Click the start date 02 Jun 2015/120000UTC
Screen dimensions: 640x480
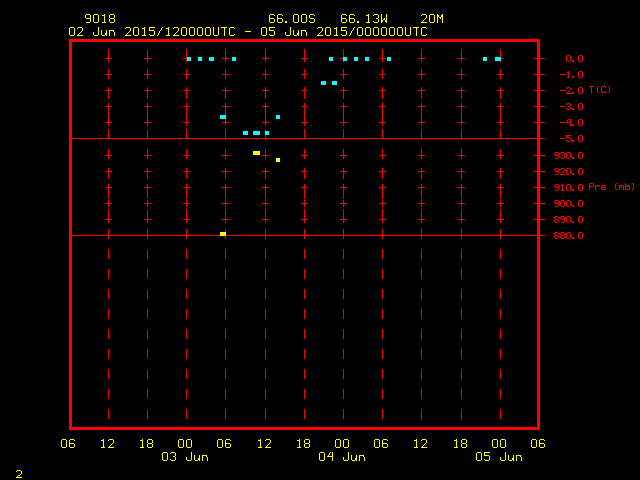(152, 32)
